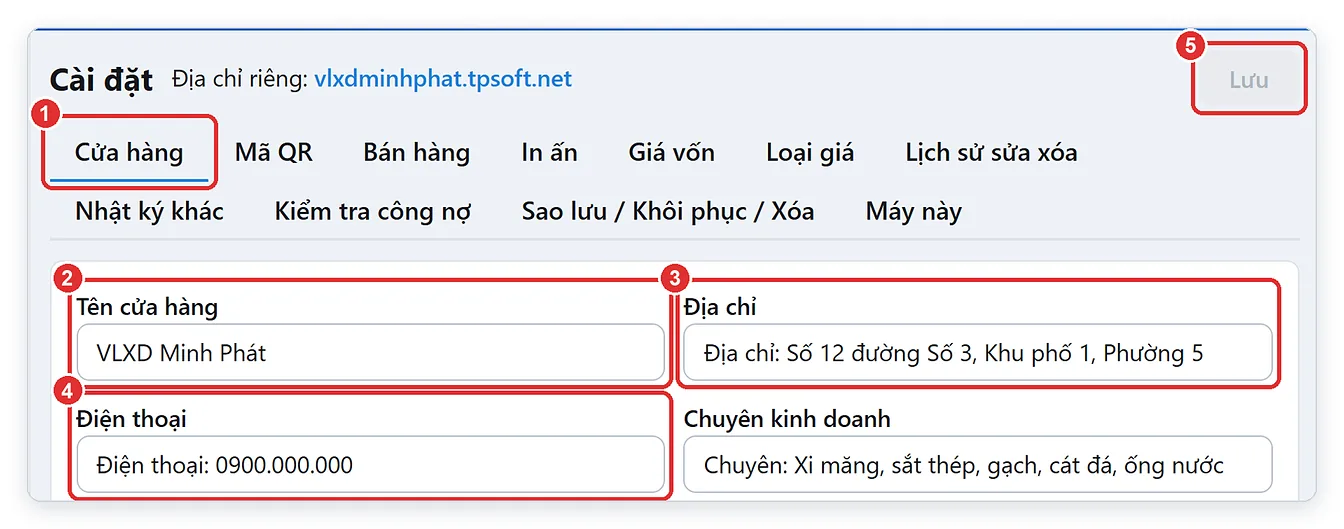1344x529 pixels.
Task: Open the Bán hàng settings tab
Action: pos(417,152)
